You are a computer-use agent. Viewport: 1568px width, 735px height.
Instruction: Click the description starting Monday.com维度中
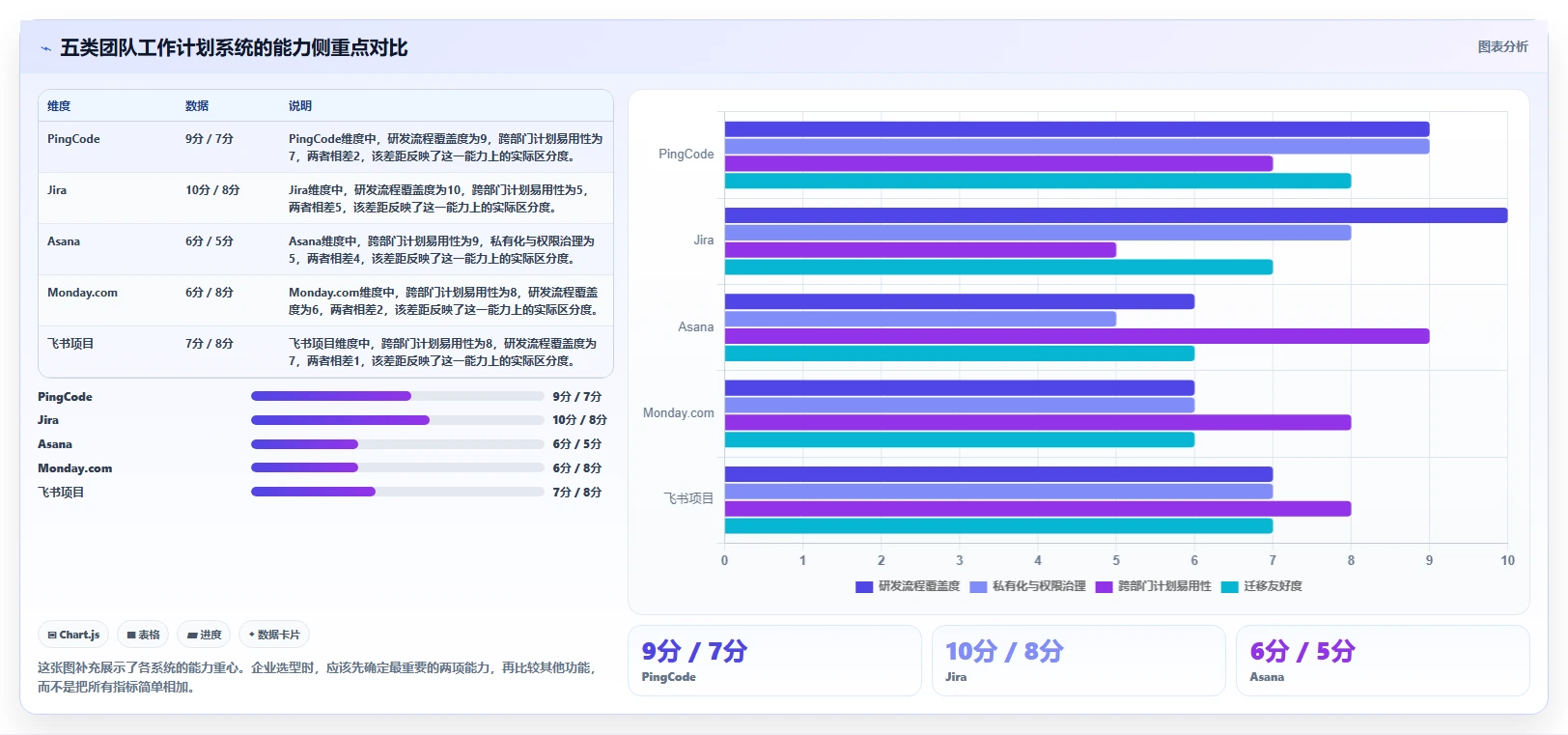point(444,301)
